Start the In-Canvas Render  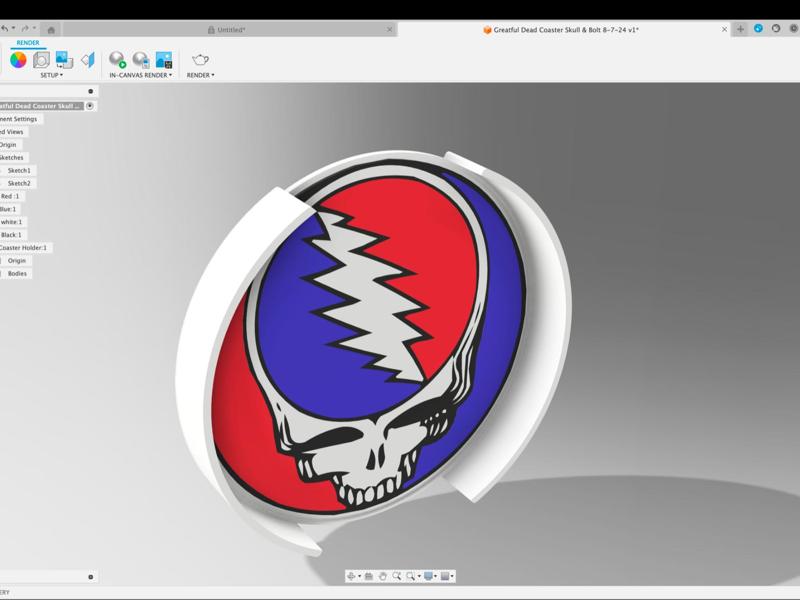(x=117, y=60)
